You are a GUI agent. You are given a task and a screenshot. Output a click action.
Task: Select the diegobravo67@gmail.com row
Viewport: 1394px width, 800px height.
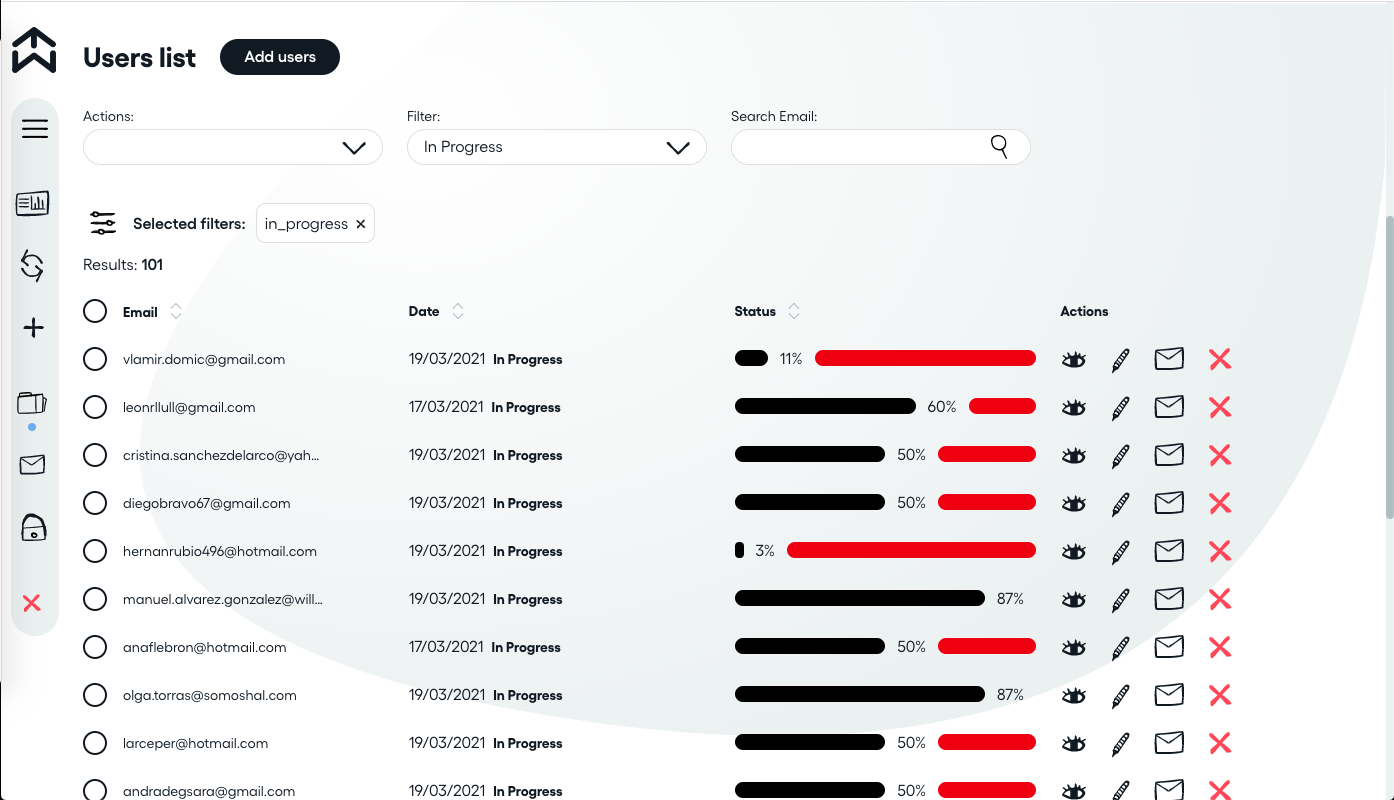click(95, 503)
